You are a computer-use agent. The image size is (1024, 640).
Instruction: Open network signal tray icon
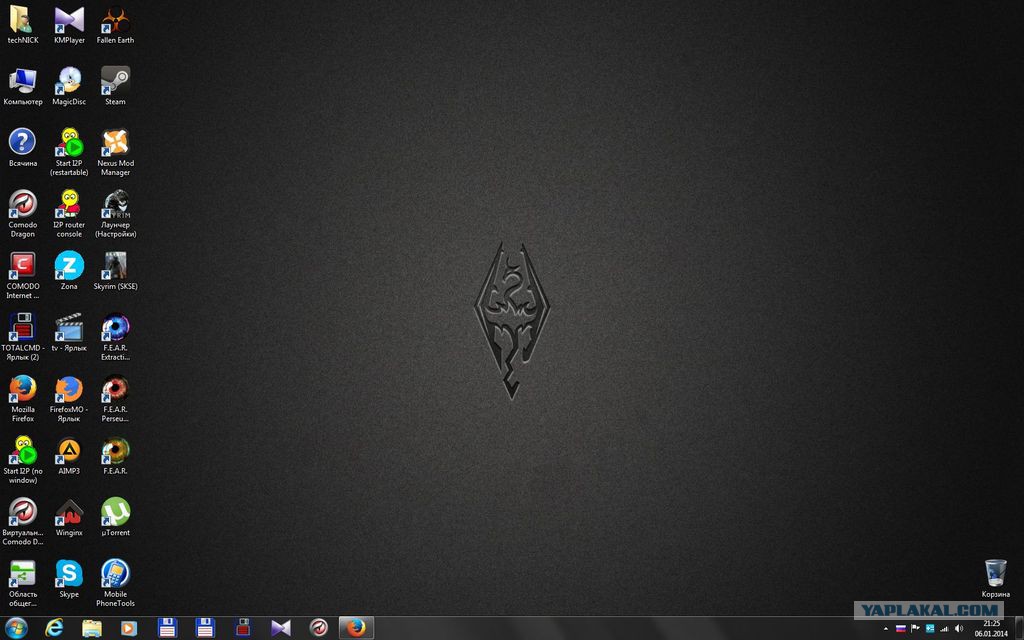(944, 629)
